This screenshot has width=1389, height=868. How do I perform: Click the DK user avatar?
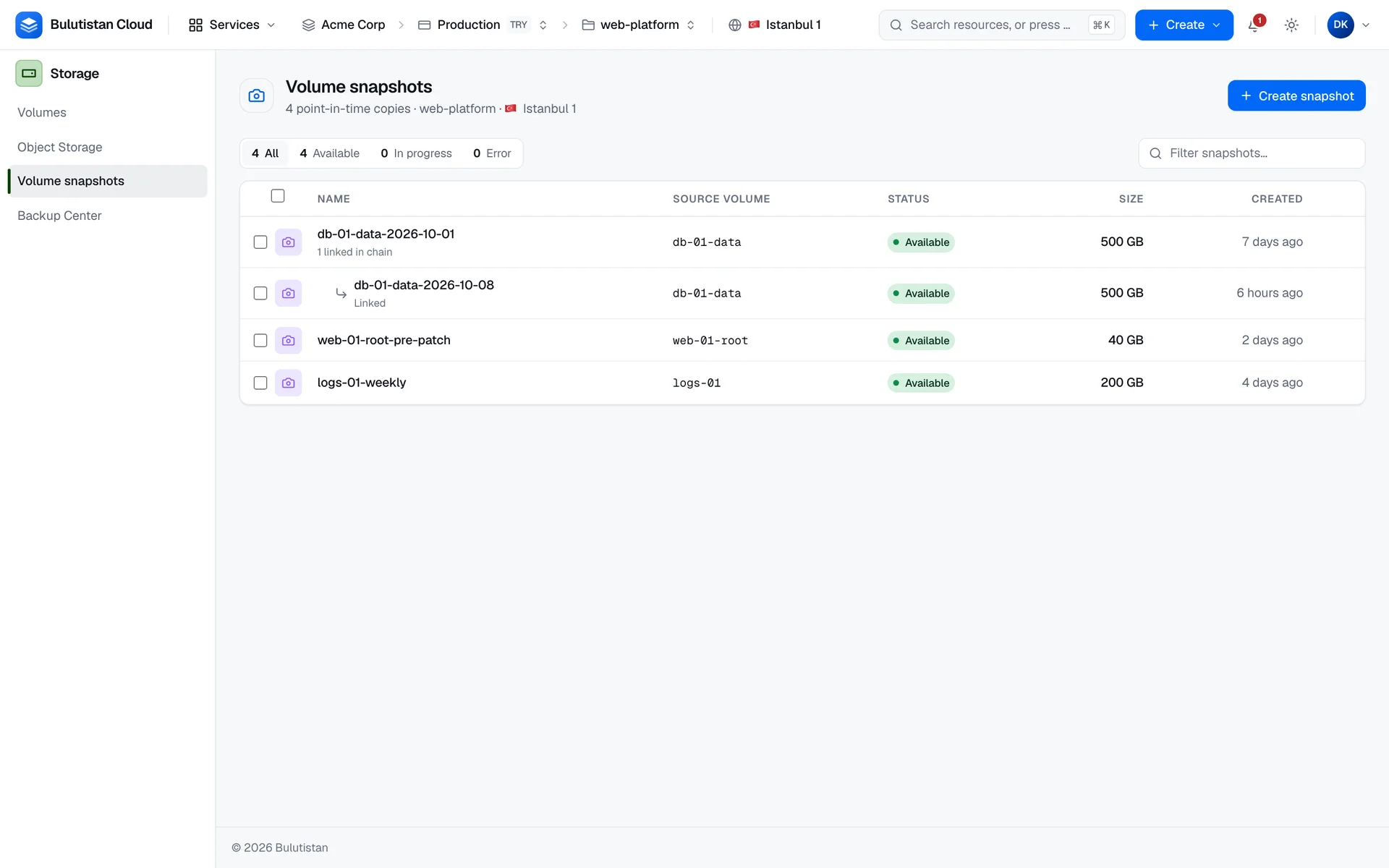click(x=1341, y=25)
